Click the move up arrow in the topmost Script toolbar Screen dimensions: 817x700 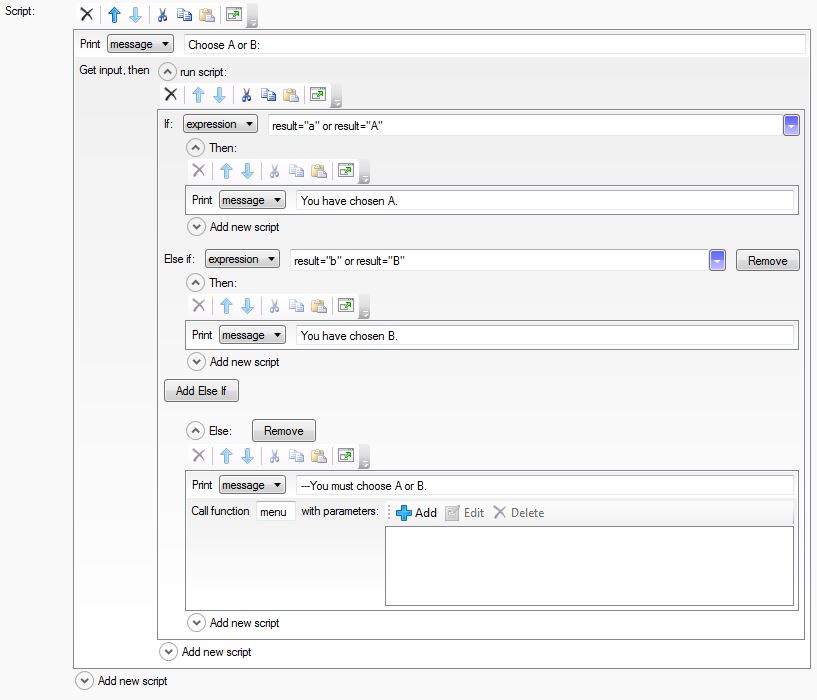[114, 15]
